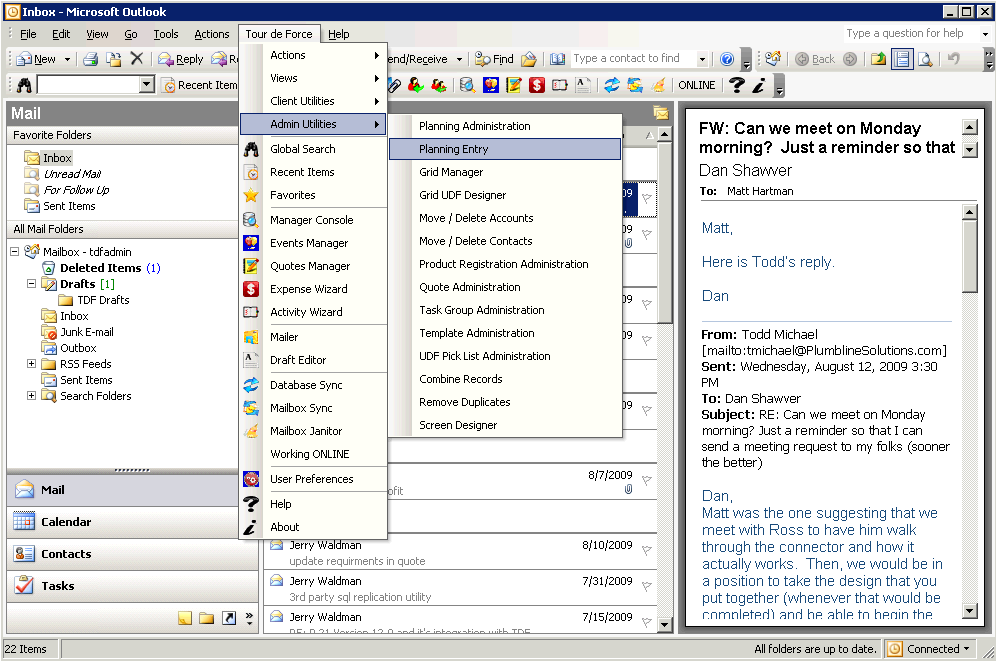Click the Quotes Manager notepad toolbar icon
The width and height of the screenshot is (996, 661).
[x=513, y=84]
